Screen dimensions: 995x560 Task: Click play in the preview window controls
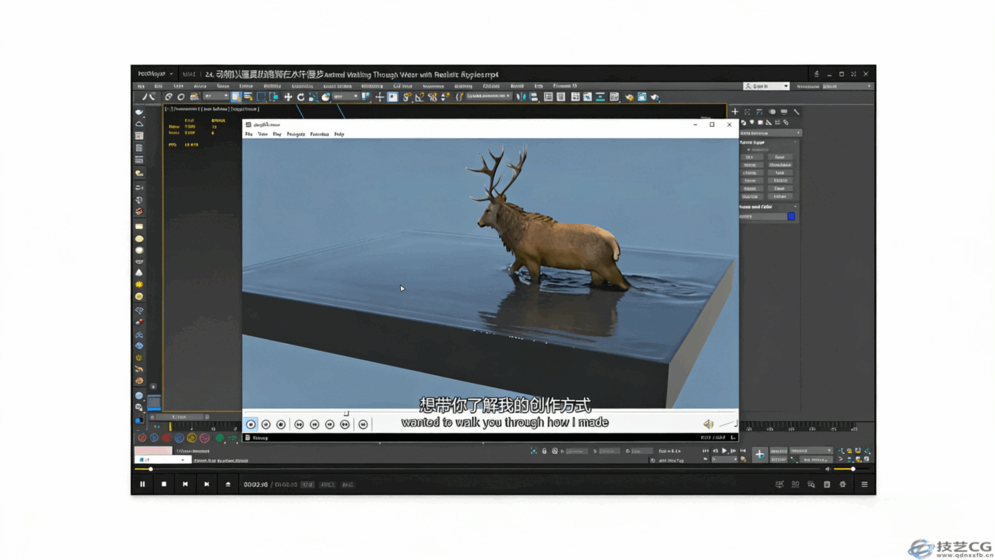click(x=251, y=424)
